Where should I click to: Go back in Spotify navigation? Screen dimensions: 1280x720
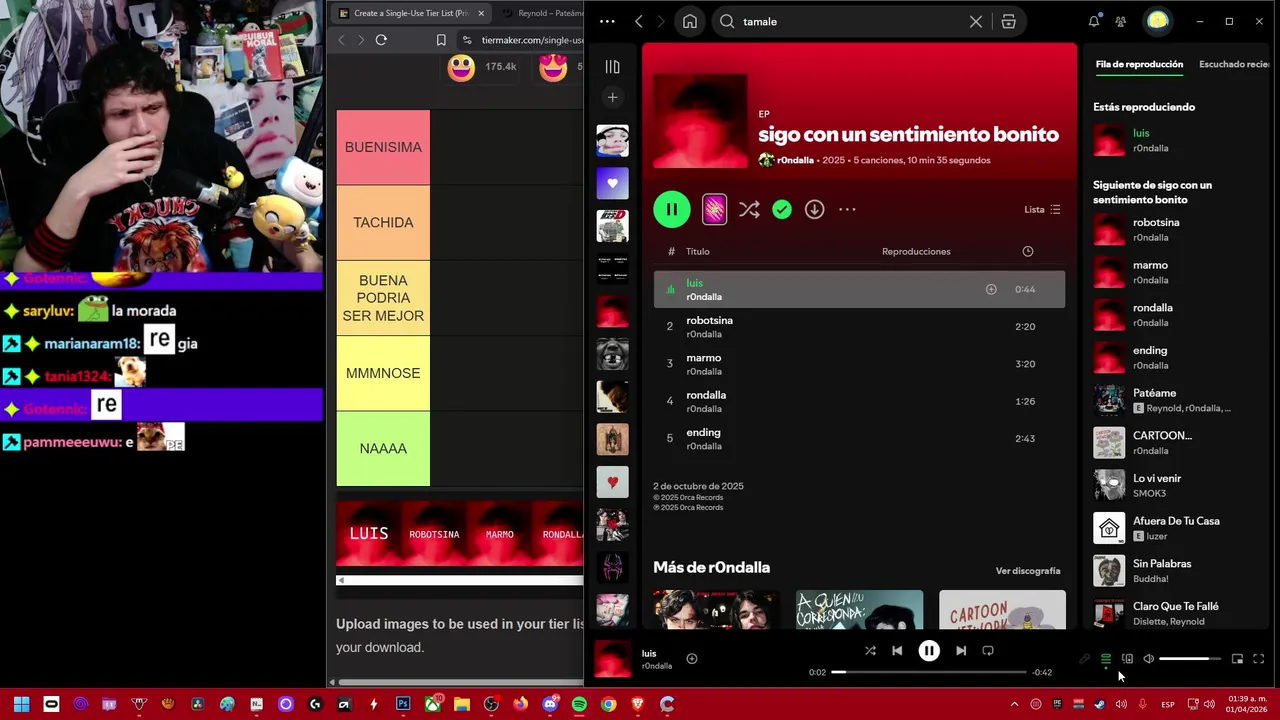pos(639,21)
